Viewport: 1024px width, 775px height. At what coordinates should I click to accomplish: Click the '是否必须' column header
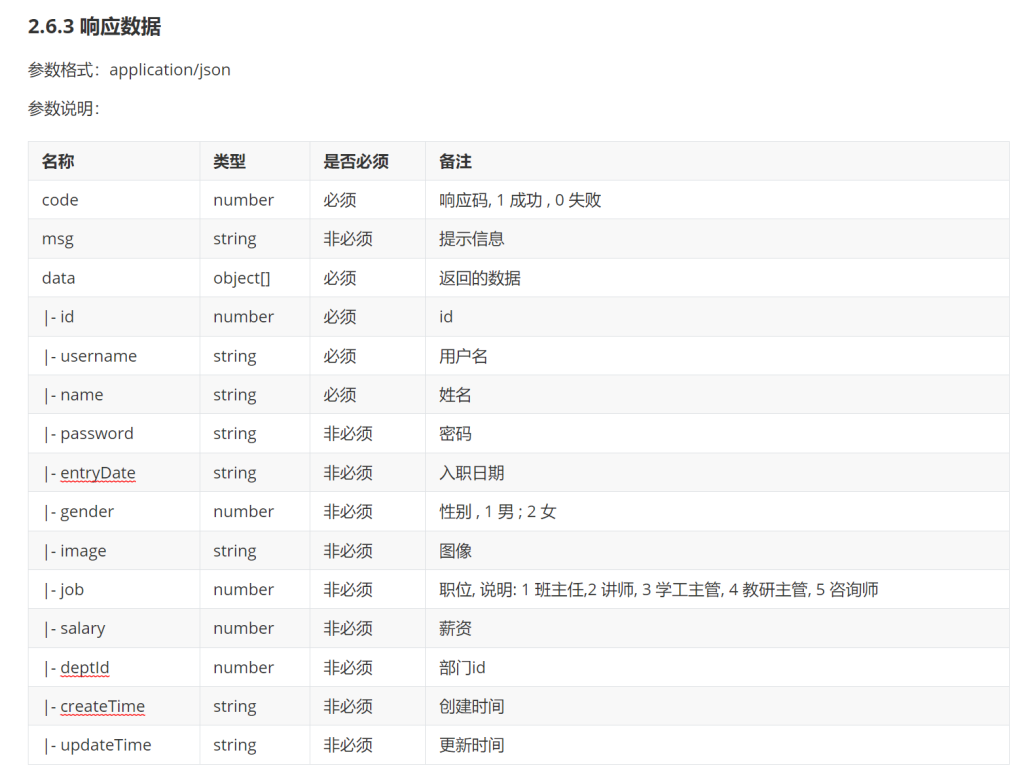pyautogui.click(x=355, y=161)
